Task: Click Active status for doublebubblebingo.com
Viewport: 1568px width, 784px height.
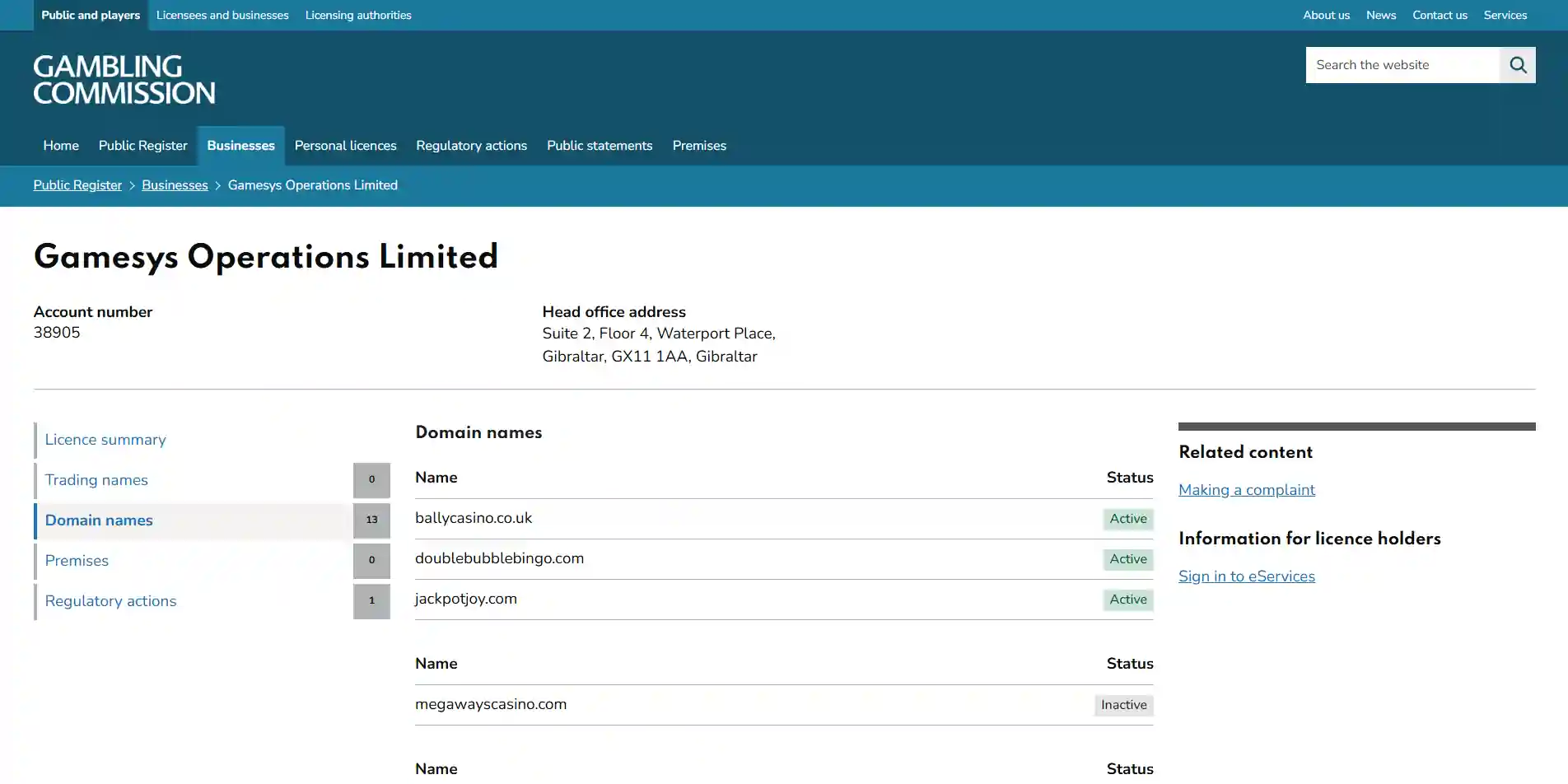Action: point(1128,559)
